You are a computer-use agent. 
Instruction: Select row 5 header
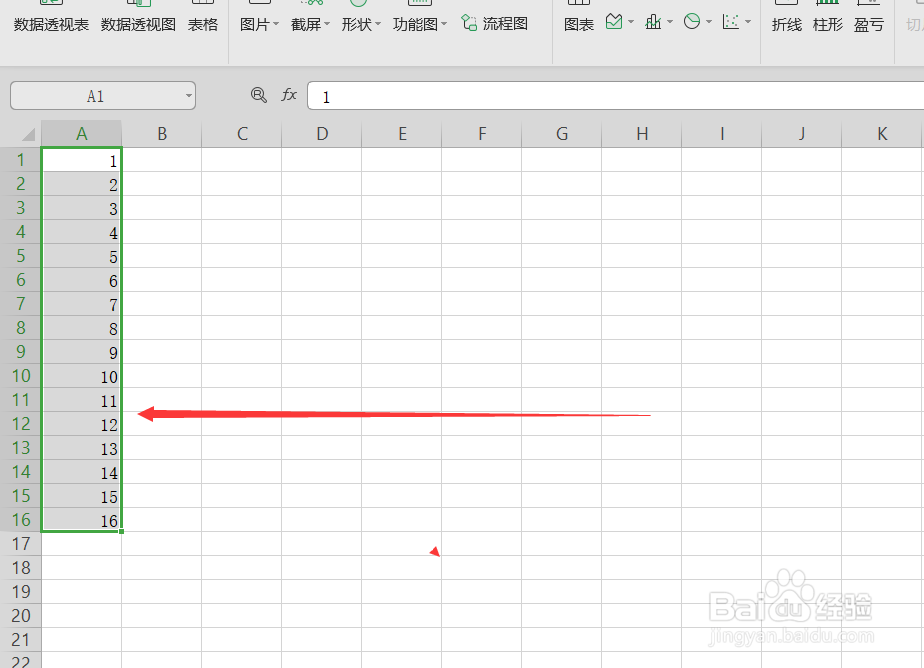21,256
